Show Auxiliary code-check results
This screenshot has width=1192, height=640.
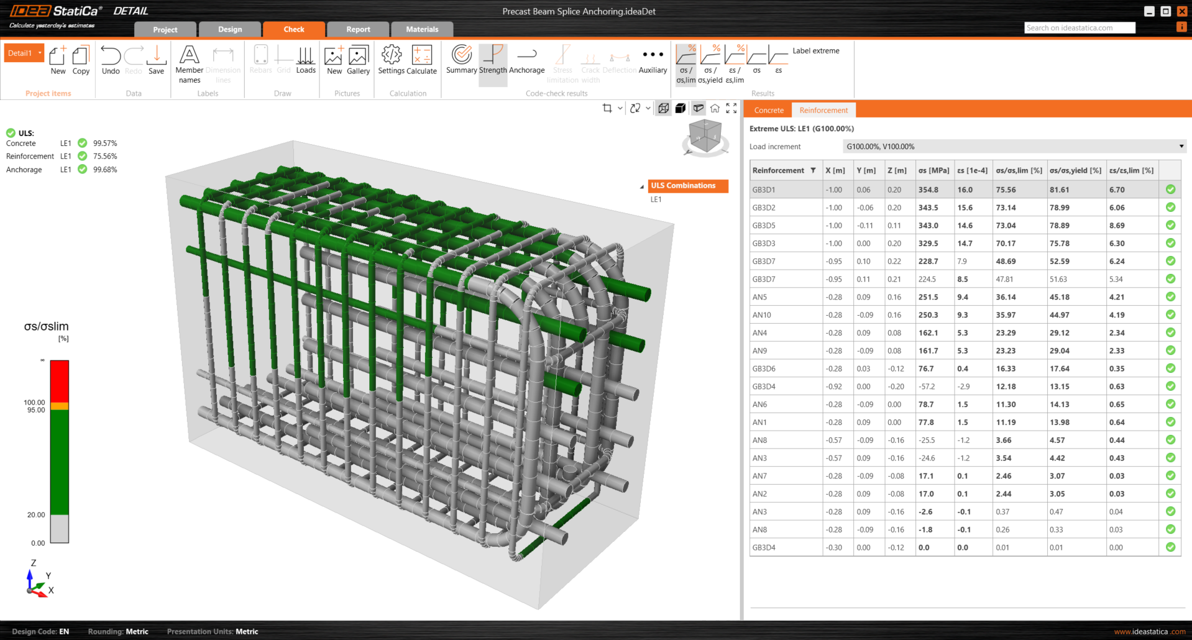click(x=652, y=59)
